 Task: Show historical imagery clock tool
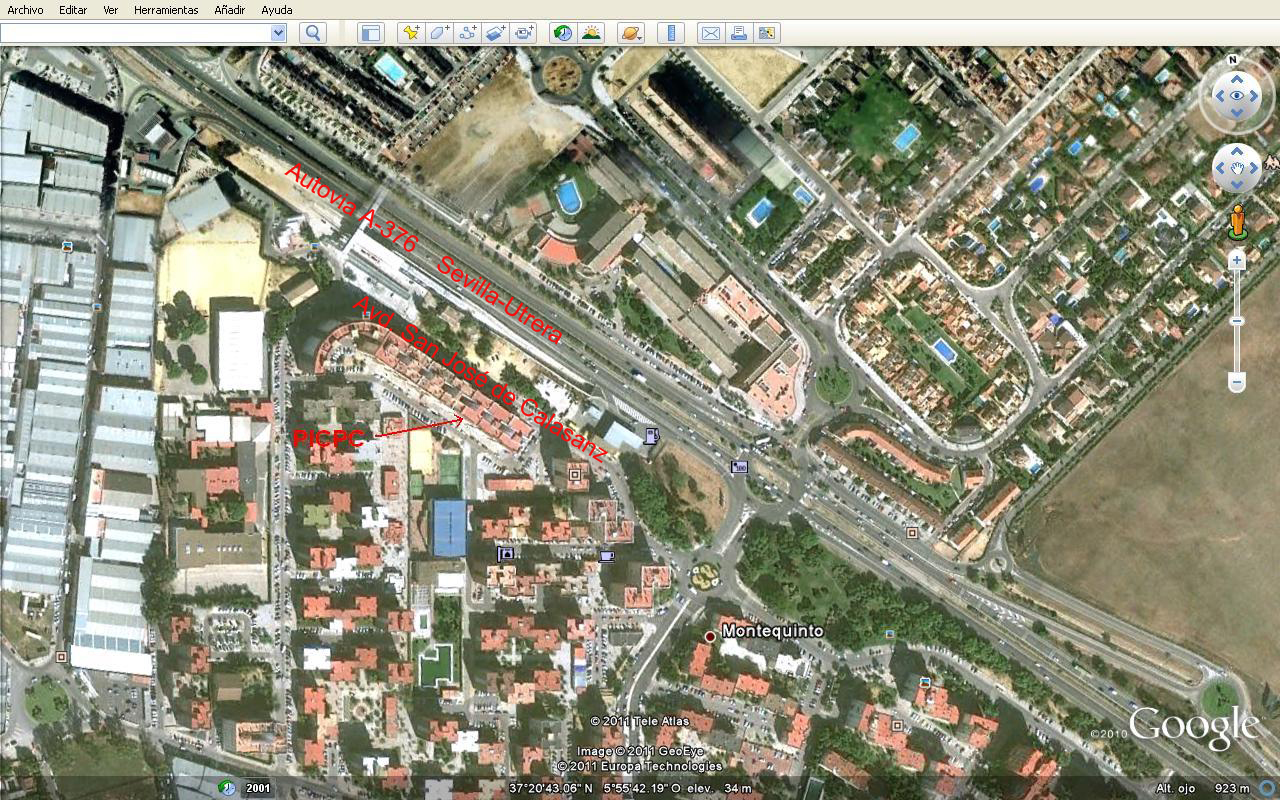click(x=563, y=33)
